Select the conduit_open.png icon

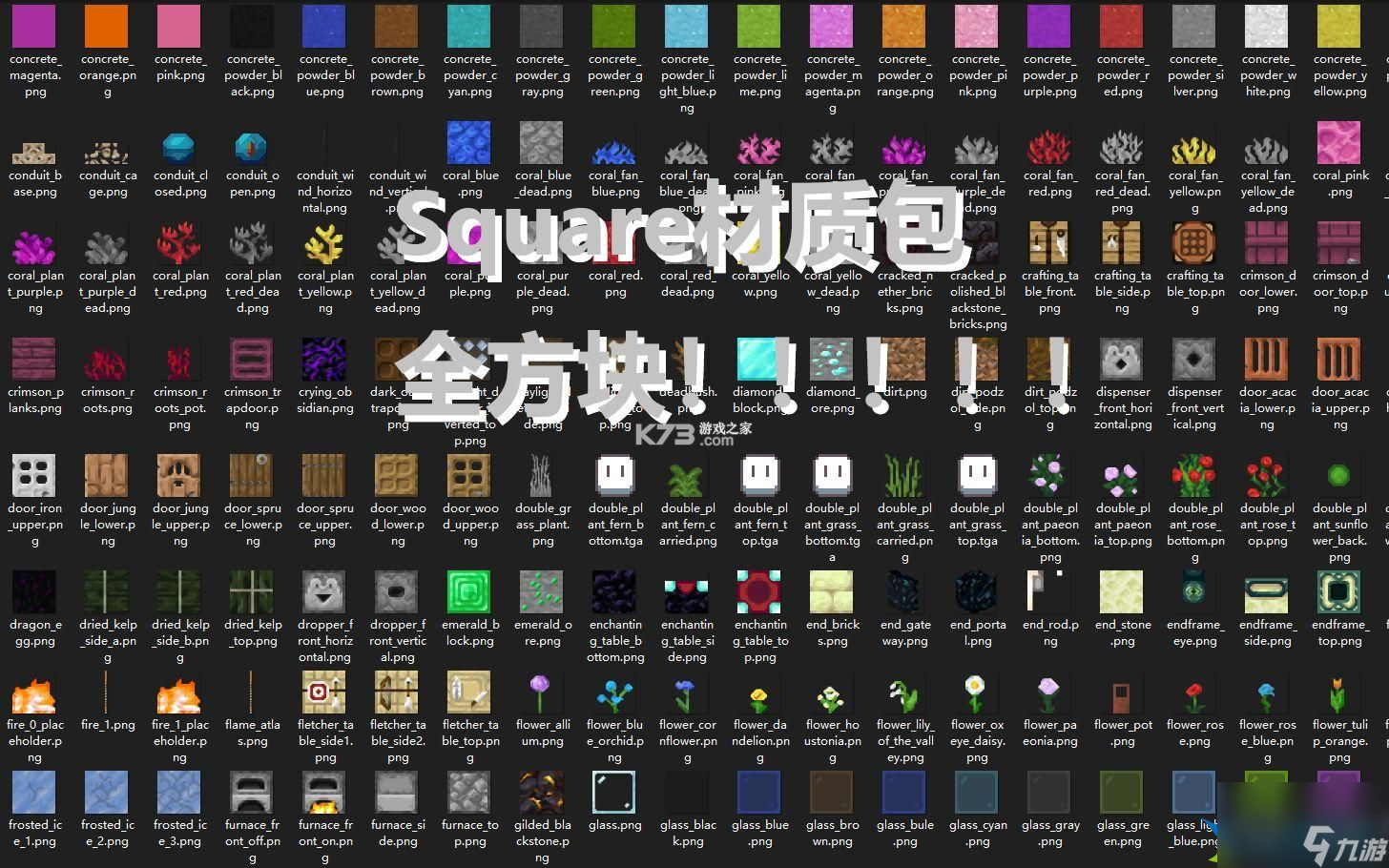tap(252, 149)
